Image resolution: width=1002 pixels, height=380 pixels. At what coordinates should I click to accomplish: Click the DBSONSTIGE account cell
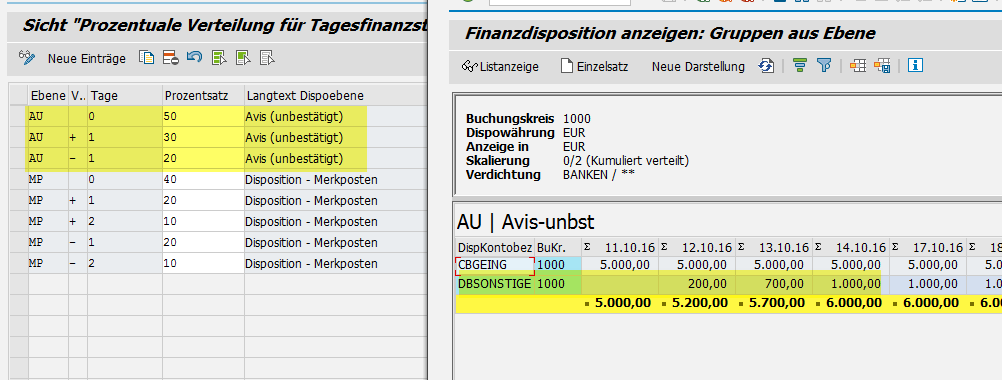[x=495, y=284]
